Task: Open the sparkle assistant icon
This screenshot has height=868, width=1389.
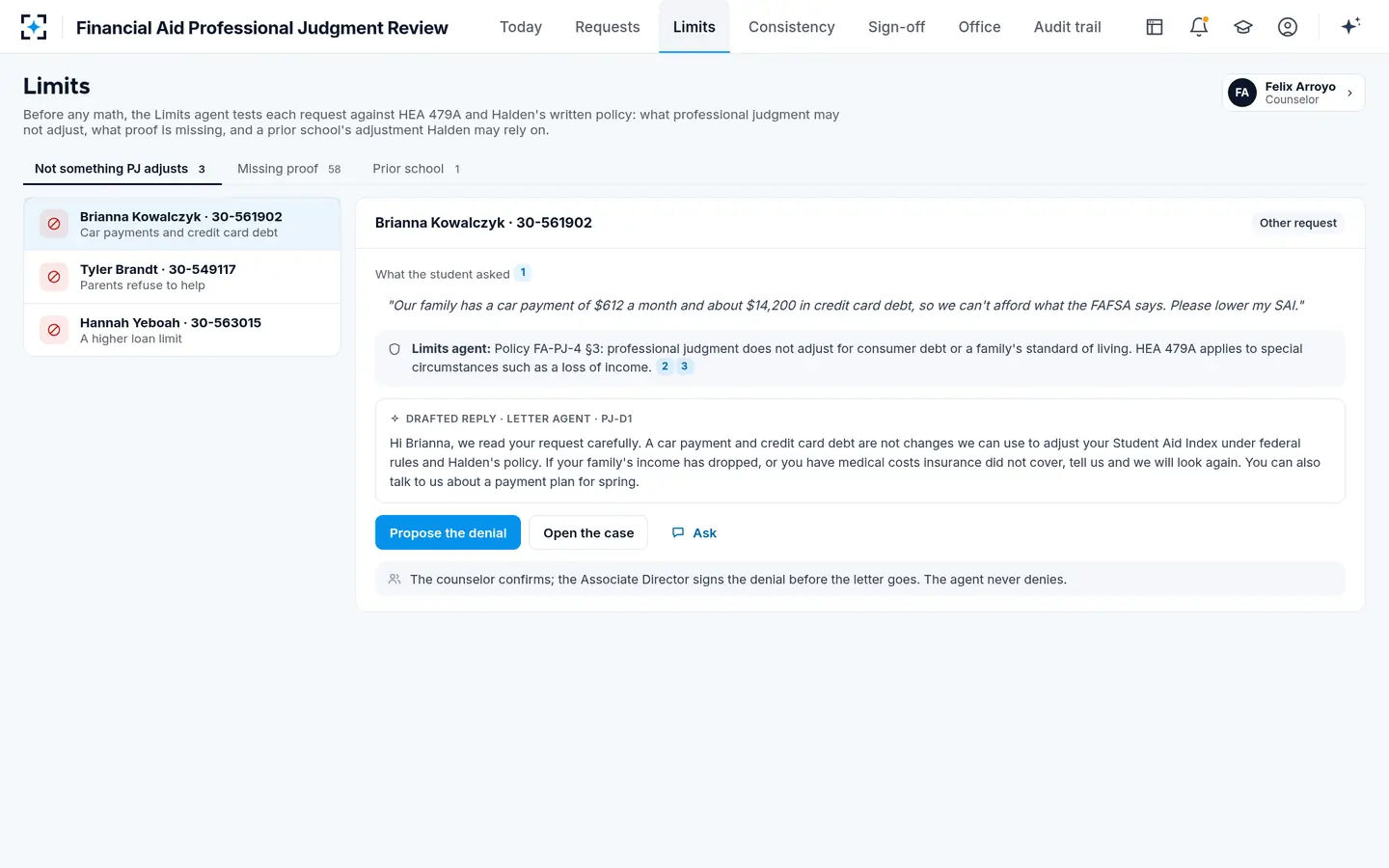Action: (1350, 26)
